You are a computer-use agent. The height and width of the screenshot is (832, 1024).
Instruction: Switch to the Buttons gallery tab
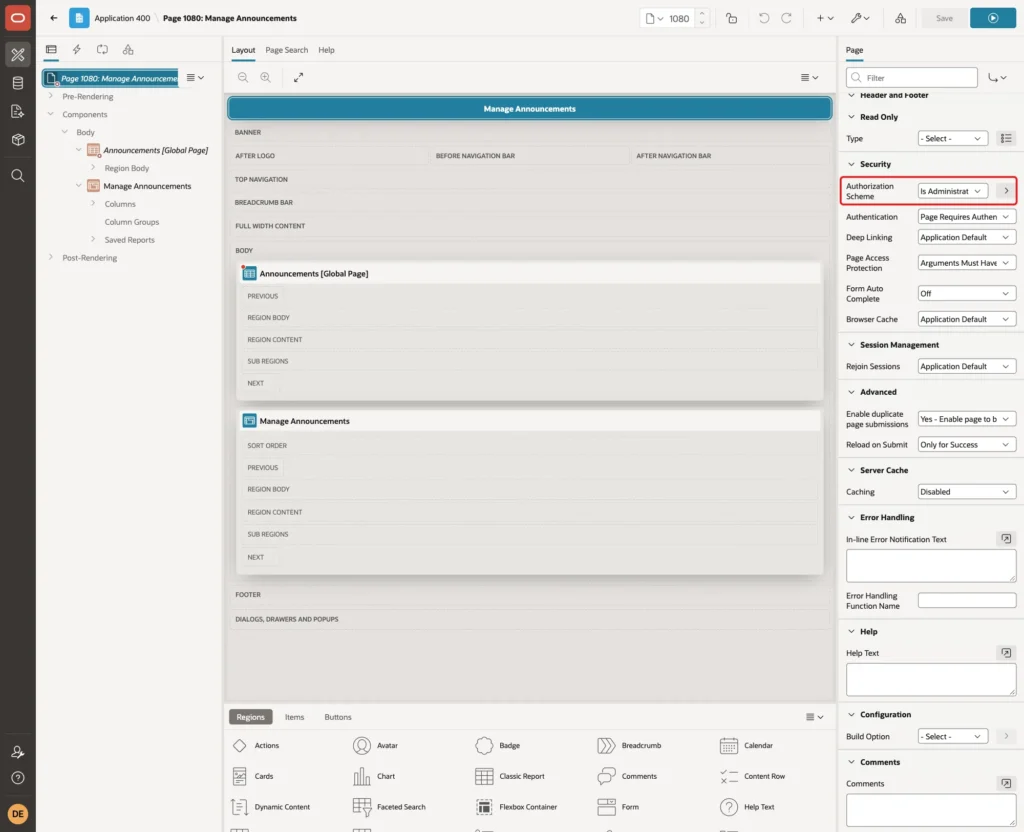point(338,717)
